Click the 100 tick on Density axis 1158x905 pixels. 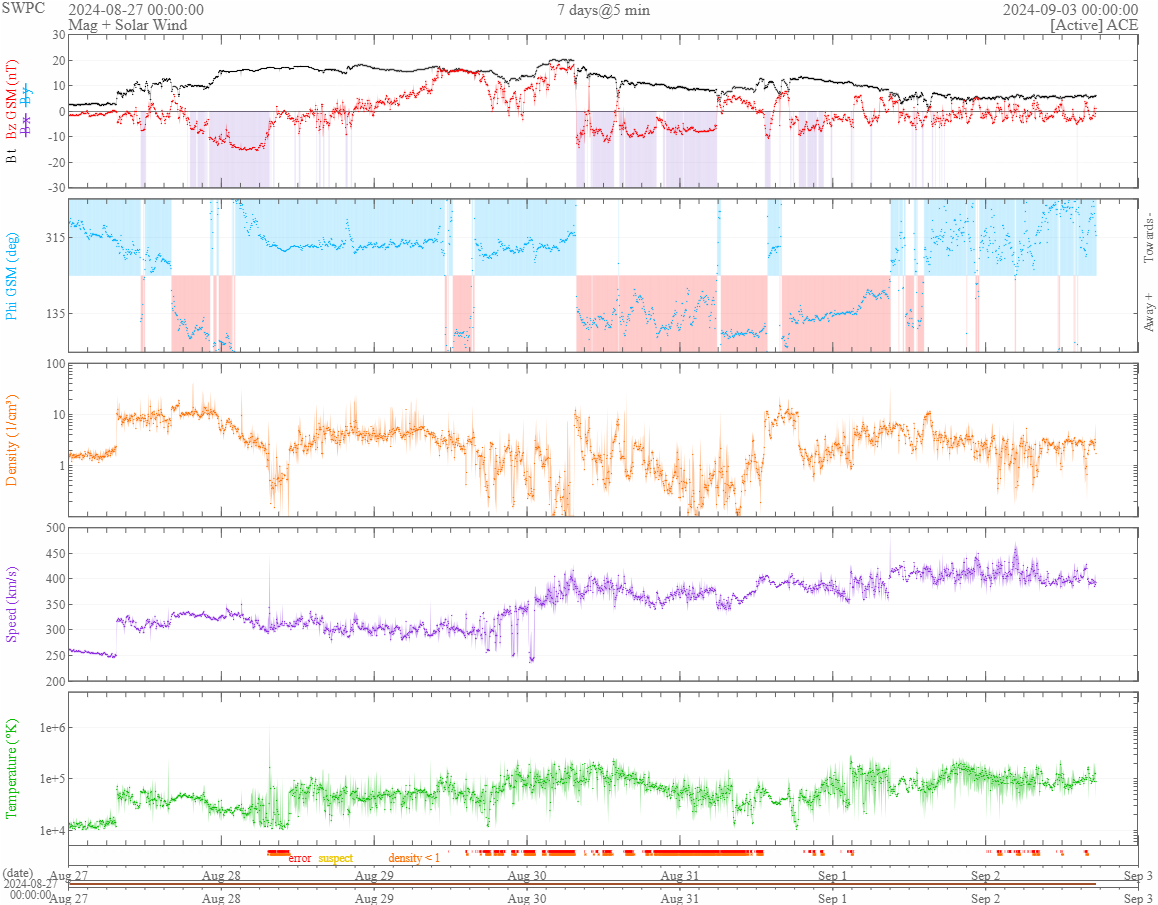point(56,363)
